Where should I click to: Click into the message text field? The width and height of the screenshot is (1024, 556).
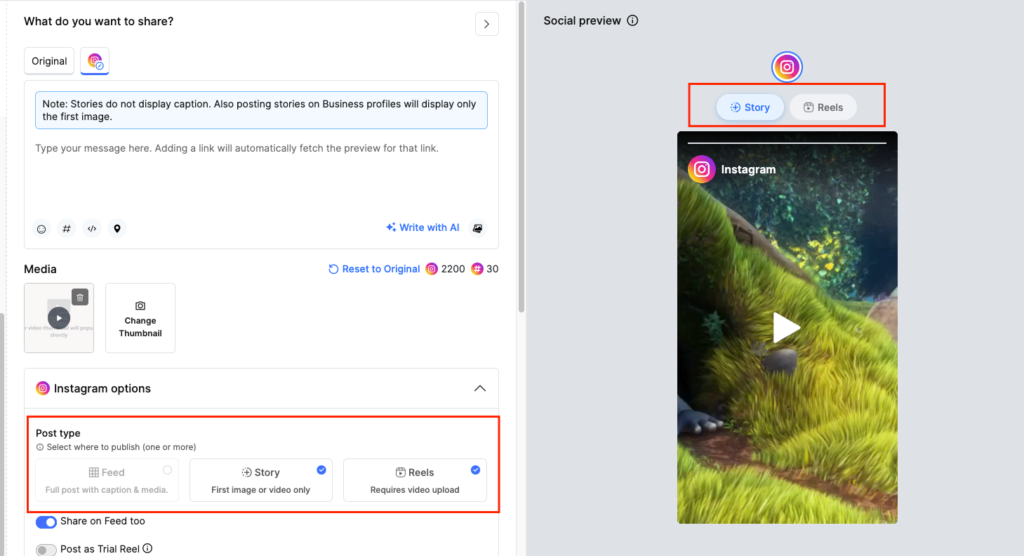point(261,173)
